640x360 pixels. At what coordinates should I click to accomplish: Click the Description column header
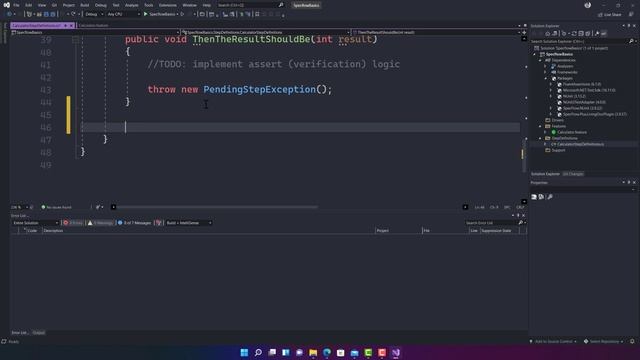pos(53,231)
